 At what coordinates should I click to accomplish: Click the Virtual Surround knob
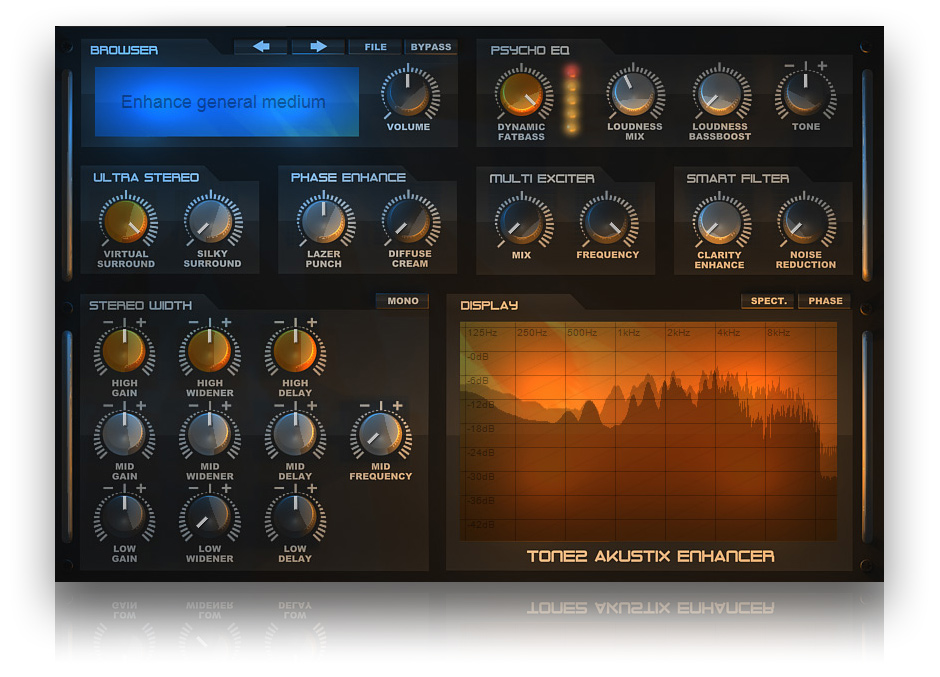(126, 221)
